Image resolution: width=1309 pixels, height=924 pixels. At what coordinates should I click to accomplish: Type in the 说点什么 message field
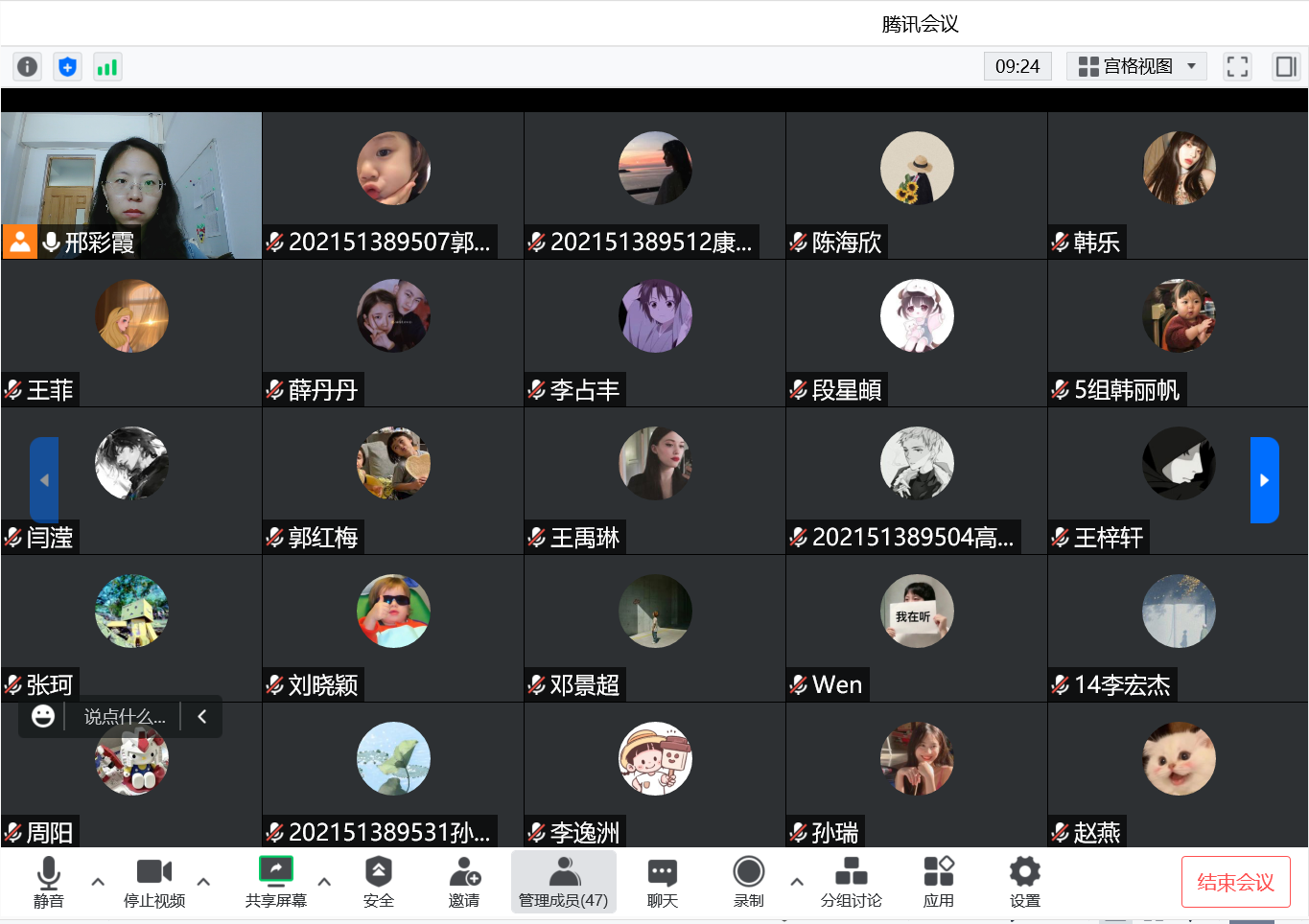coord(124,717)
